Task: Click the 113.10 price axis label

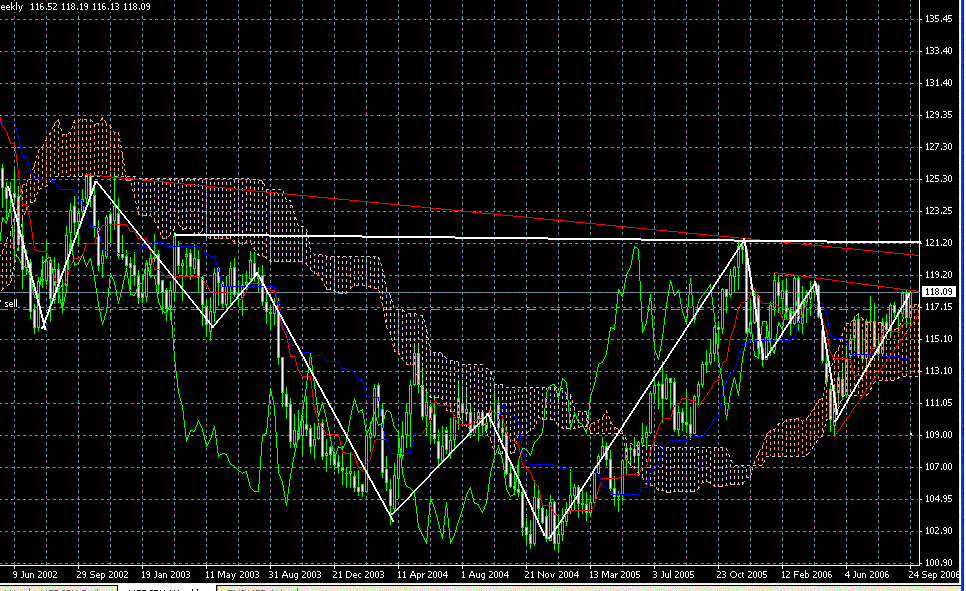Action: pyautogui.click(x=939, y=371)
